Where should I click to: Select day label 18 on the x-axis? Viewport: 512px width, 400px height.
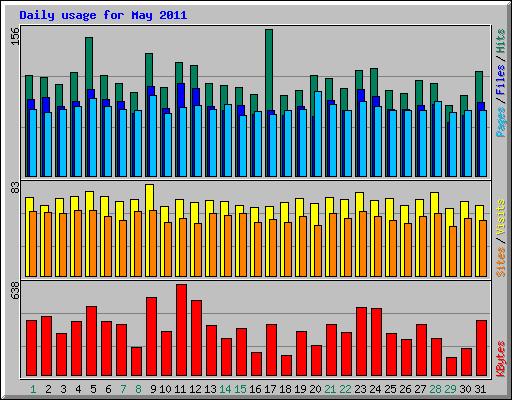click(285, 389)
